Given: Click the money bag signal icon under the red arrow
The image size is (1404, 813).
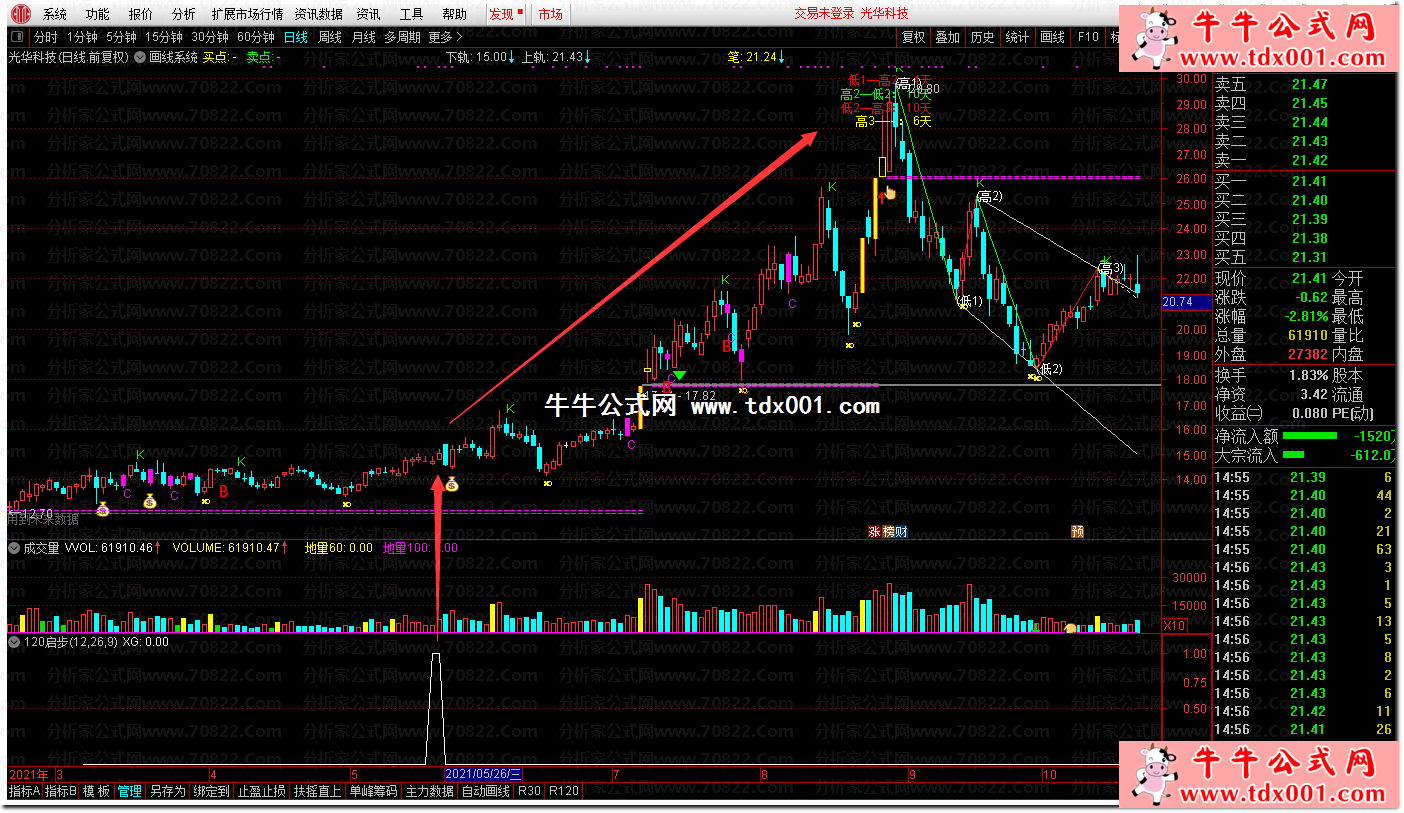Looking at the screenshot, I should 451,485.
